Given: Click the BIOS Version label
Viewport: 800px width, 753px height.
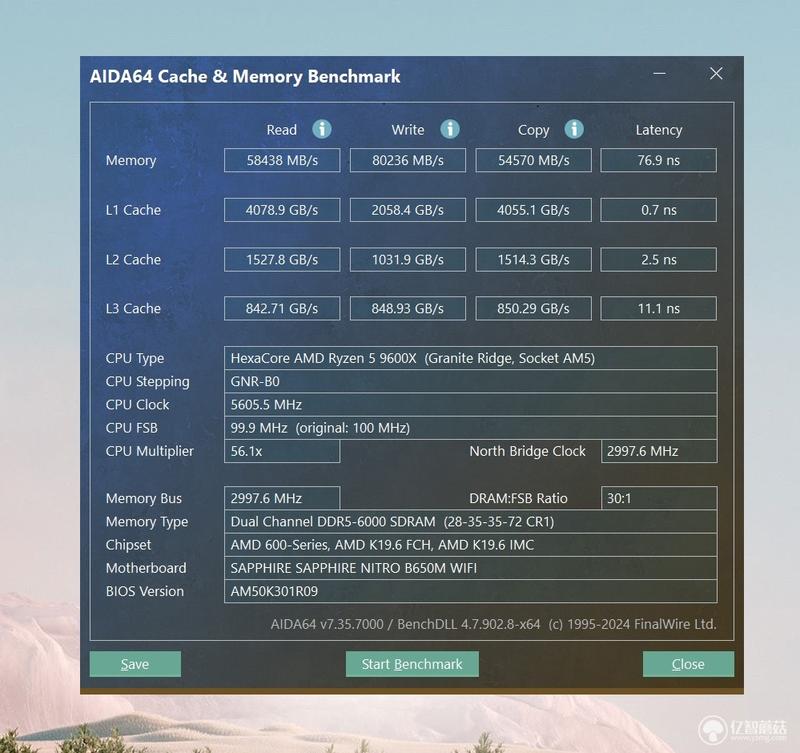Looking at the screenshot, I should click(145, 591).
